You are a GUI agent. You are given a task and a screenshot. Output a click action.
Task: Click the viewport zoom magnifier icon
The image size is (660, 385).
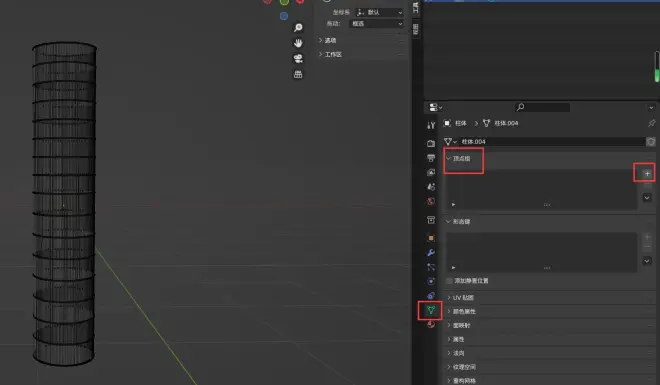tap(298, 28)
